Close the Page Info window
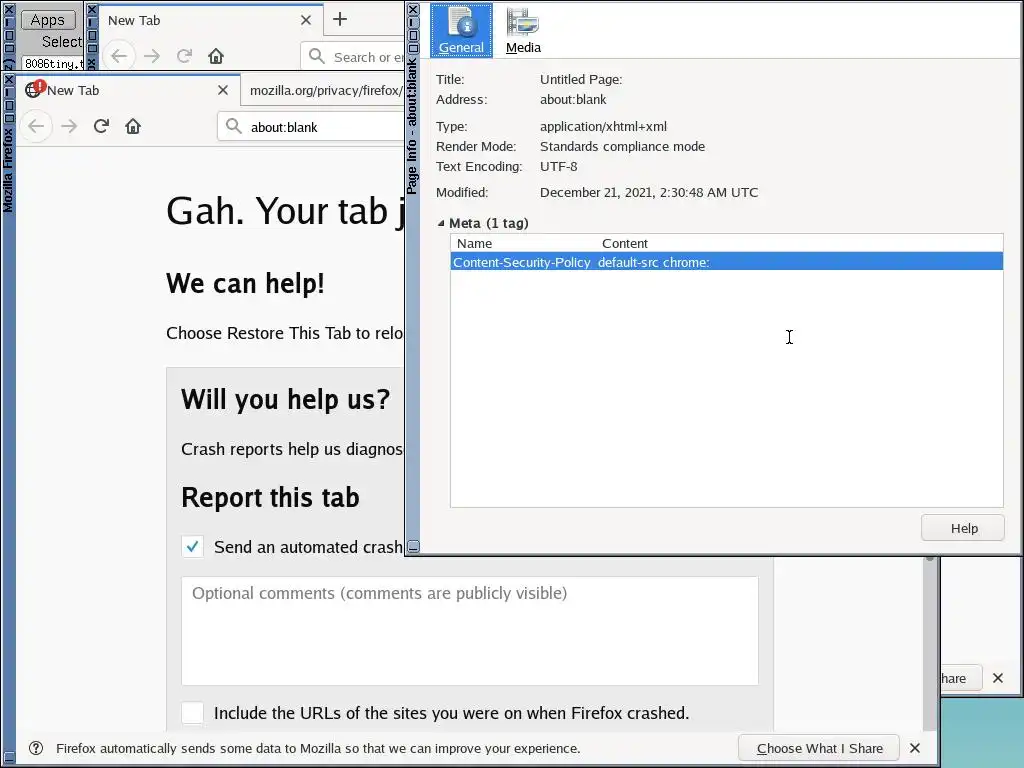Image resolution: width=1024 pixels, height=768 pixels. click(413, 9)
